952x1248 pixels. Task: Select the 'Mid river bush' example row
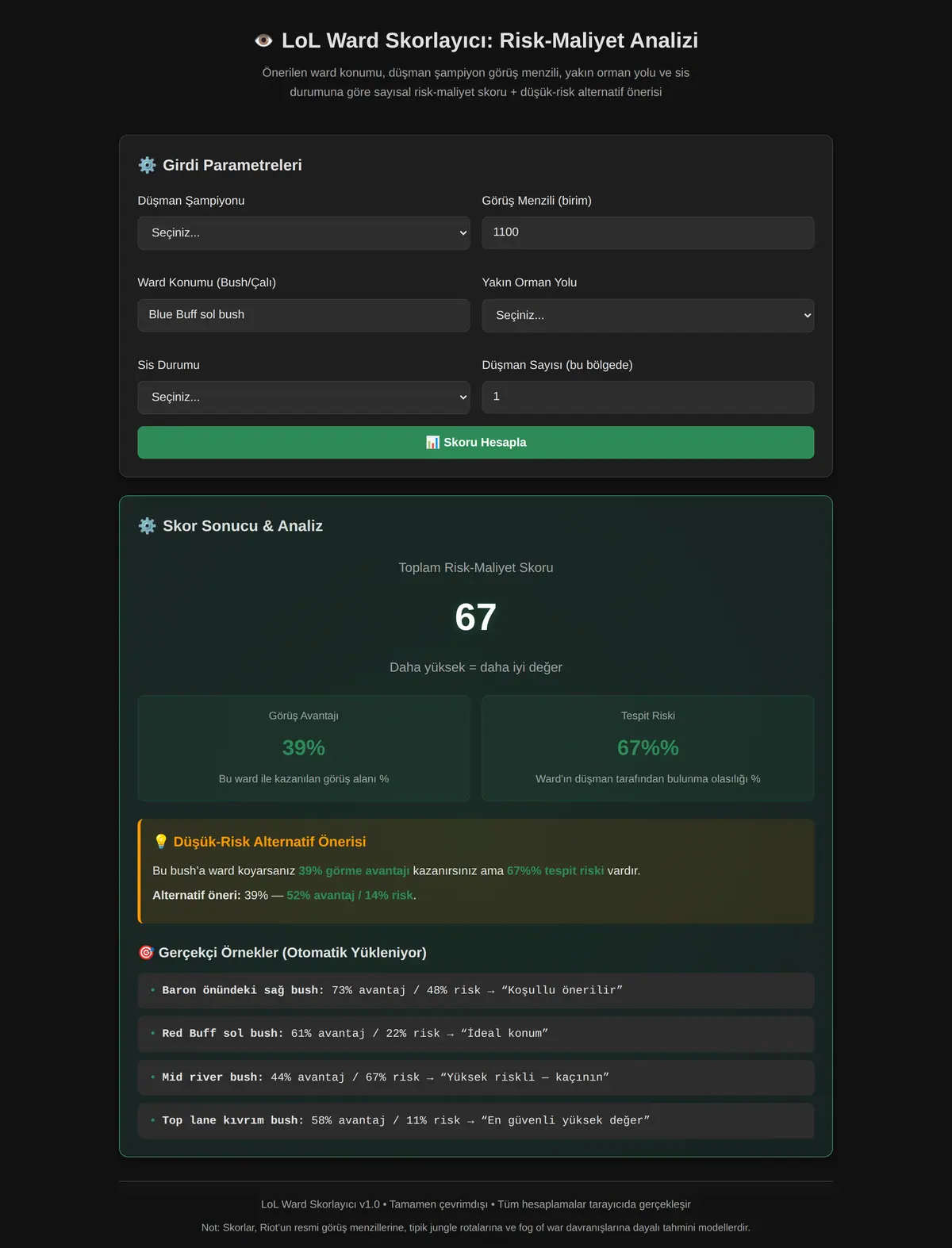(476, 1077)
